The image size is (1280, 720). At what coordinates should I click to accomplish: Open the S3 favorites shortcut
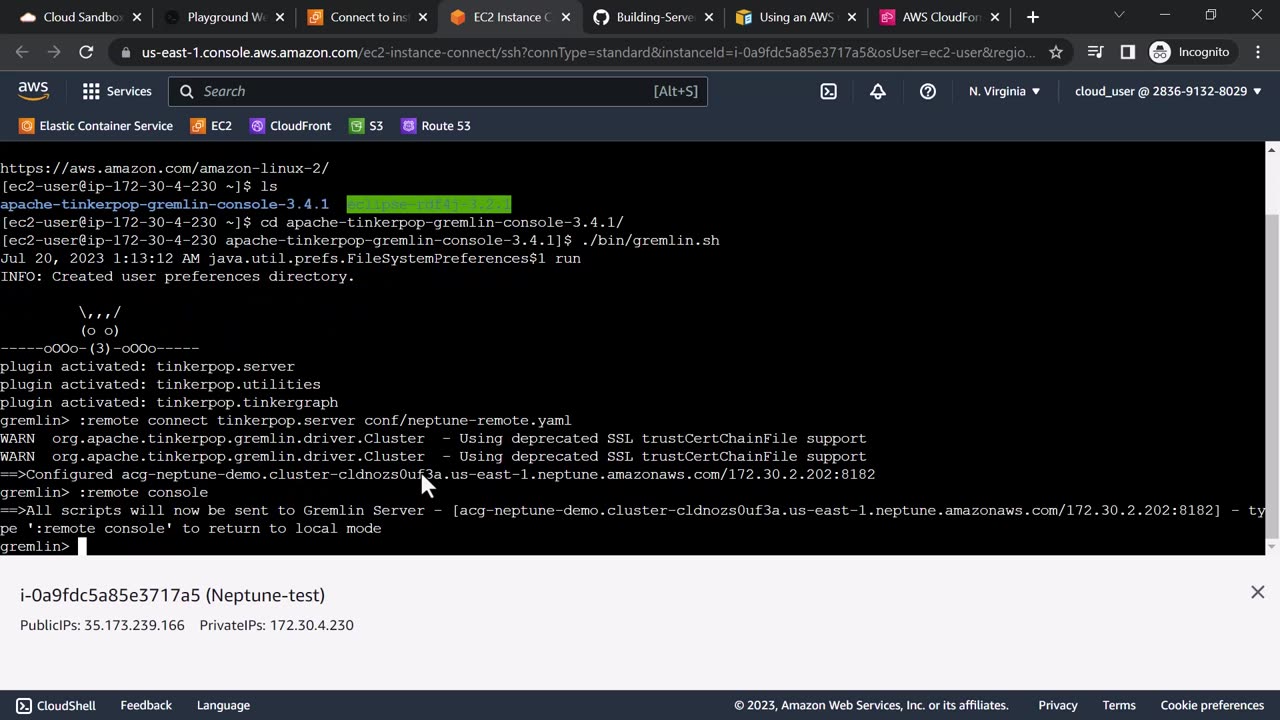pyautogui.click(x=366, y=126)
